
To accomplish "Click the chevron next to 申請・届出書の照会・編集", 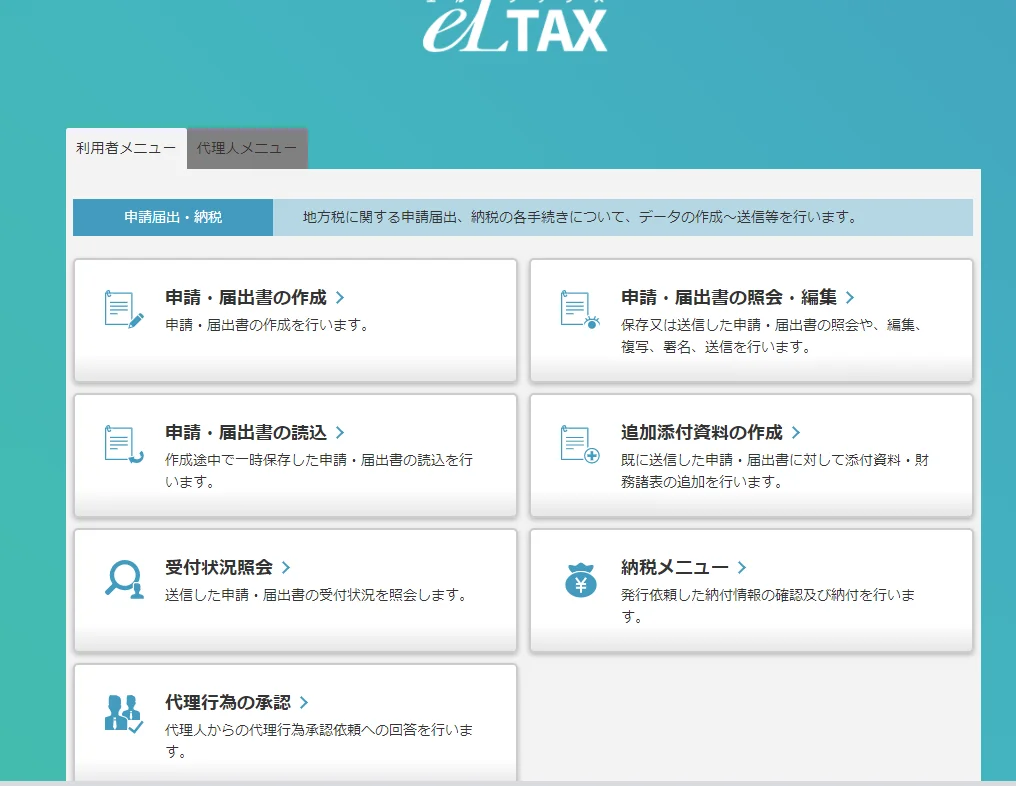I will [849, 297].
